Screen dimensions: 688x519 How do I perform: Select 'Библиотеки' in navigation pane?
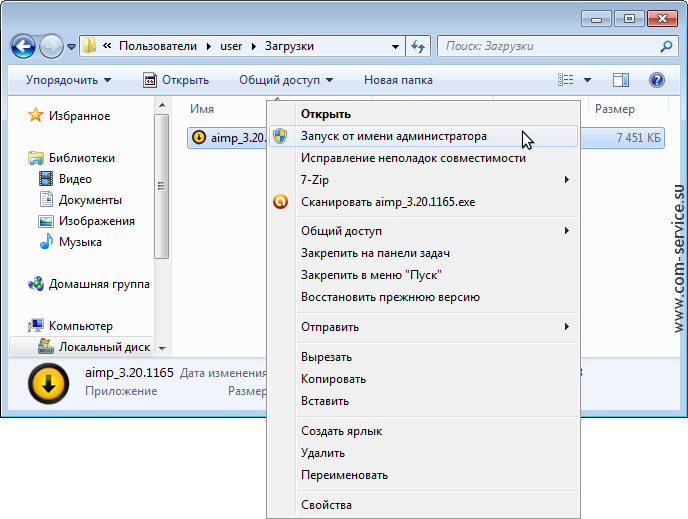coord(71,158)
